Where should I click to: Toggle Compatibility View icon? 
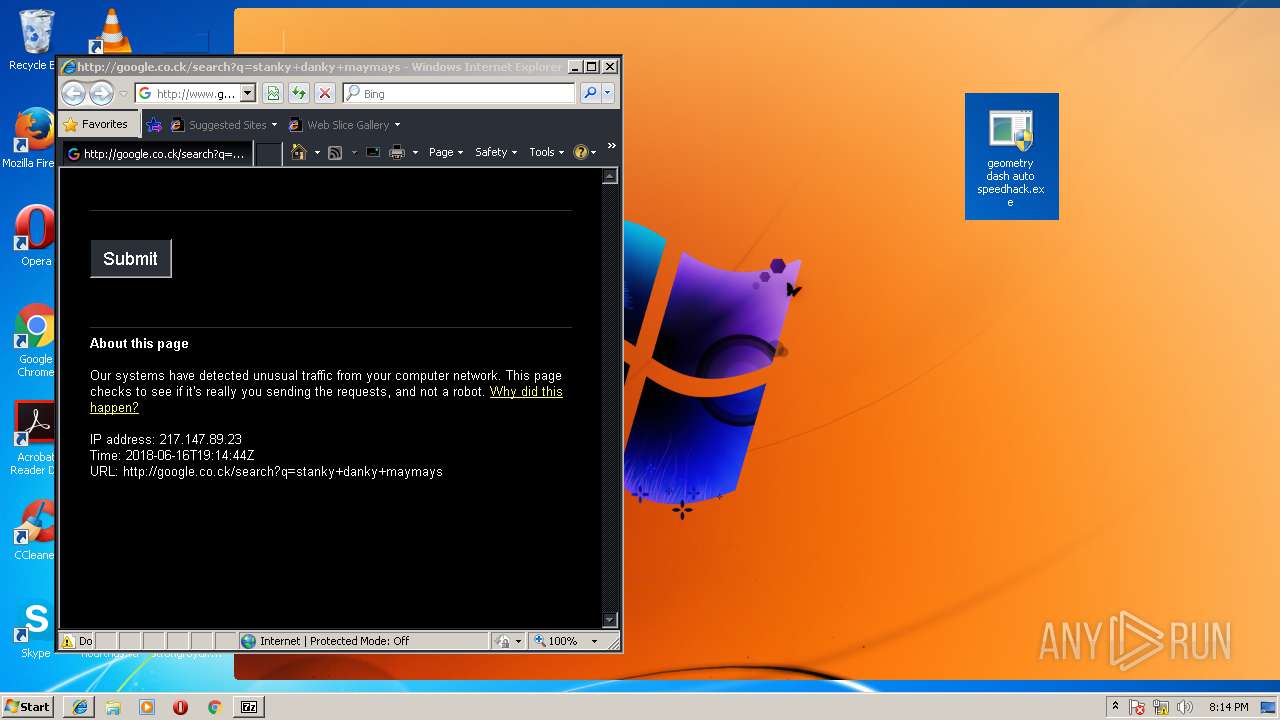[273, 93]
